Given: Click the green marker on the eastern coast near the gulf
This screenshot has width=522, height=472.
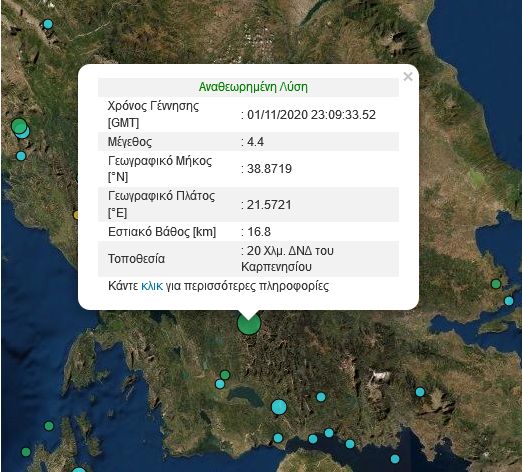Looking at the screenshot, I should (x=496, y=284).
